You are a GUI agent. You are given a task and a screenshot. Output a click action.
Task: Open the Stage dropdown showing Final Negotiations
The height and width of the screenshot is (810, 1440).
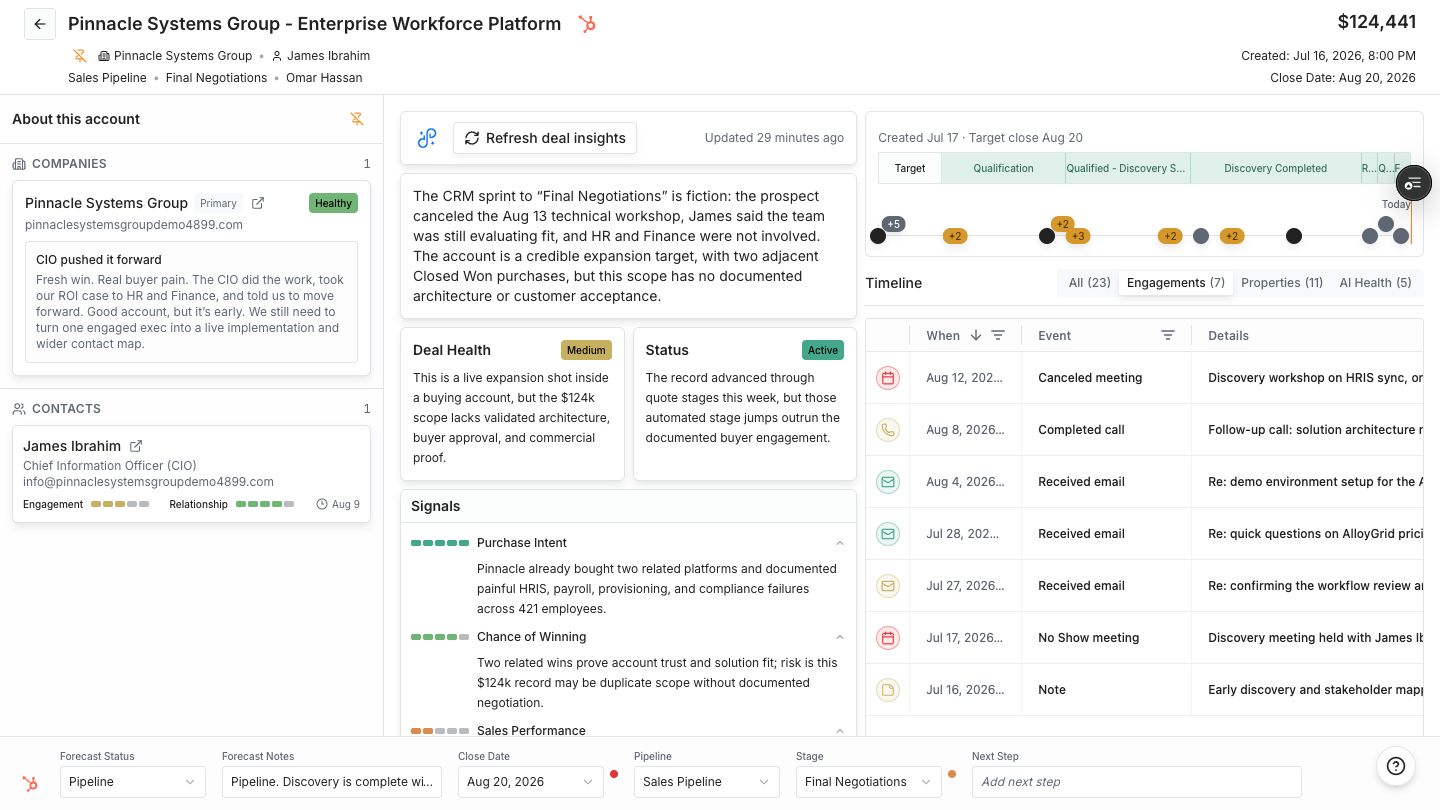click(x=869, y=782)
